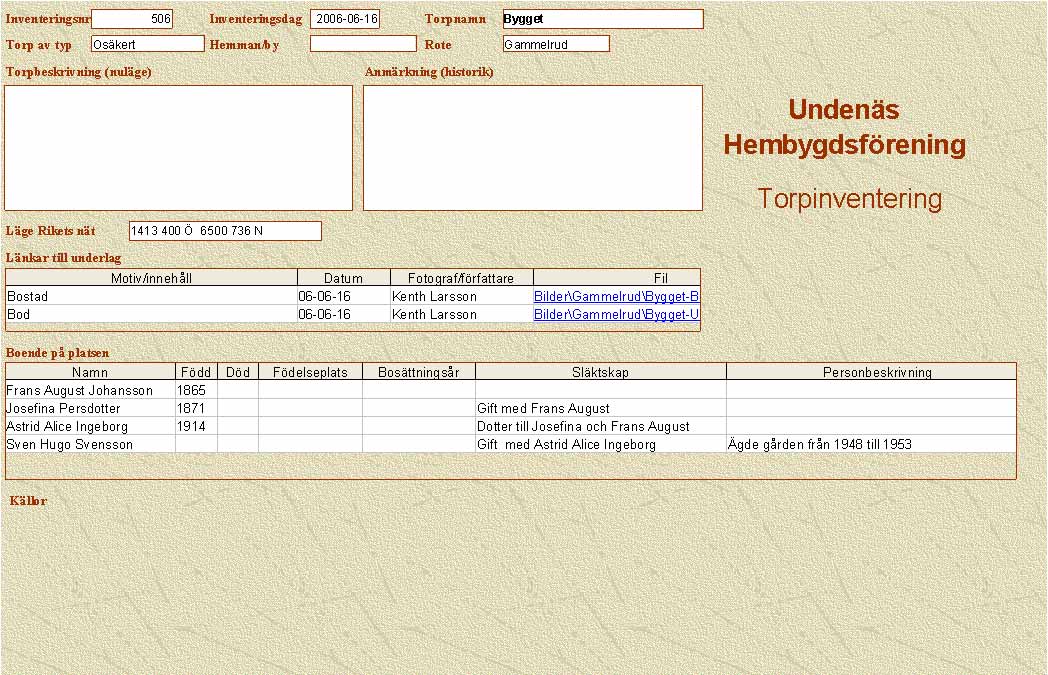Click the Bosättningsår column header
This screenshot has width=1048, height=675.
coord(418,372)
